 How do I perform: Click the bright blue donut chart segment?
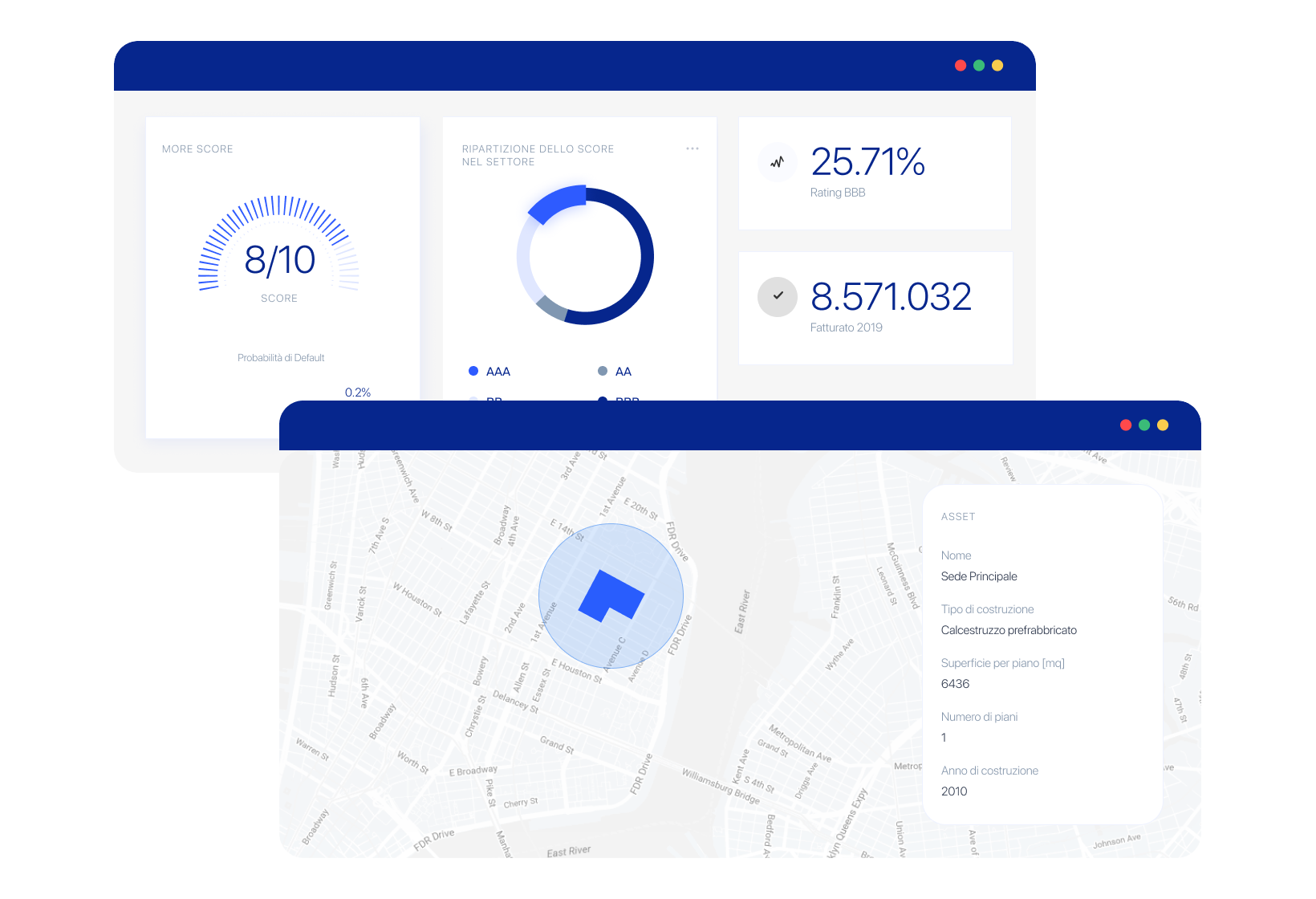tap(555, 202)
